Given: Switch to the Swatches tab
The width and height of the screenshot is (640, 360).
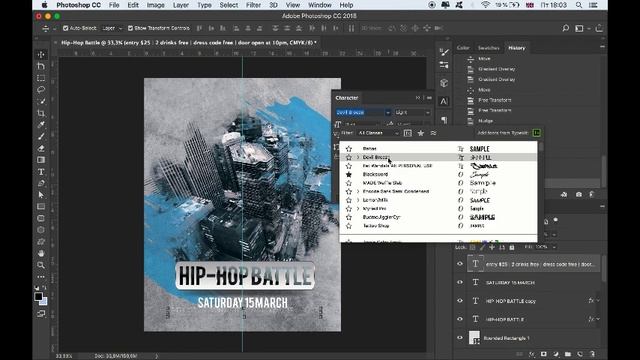Looking at the screenshot, I should coord(489,48).
